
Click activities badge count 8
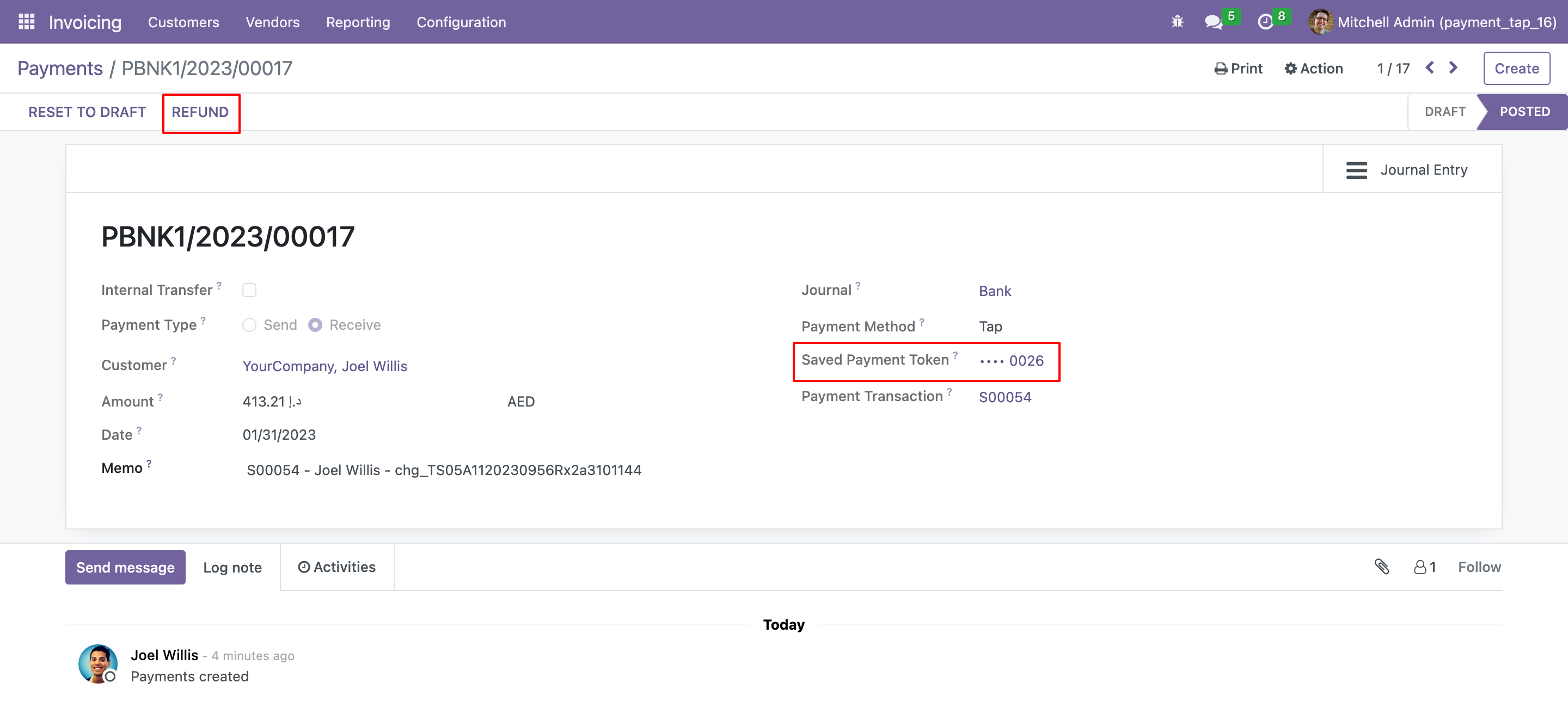tap(1281, 16)
